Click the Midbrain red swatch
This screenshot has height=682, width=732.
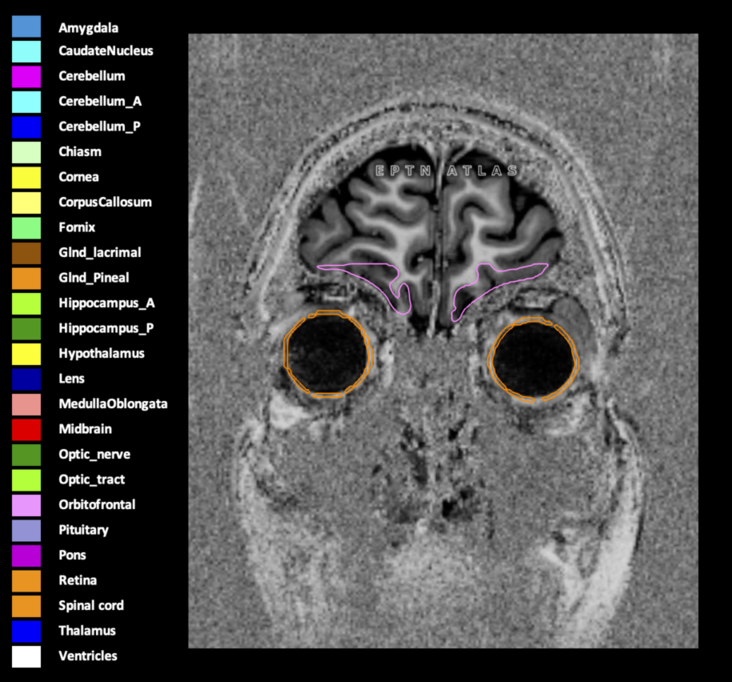coord(26,430)
